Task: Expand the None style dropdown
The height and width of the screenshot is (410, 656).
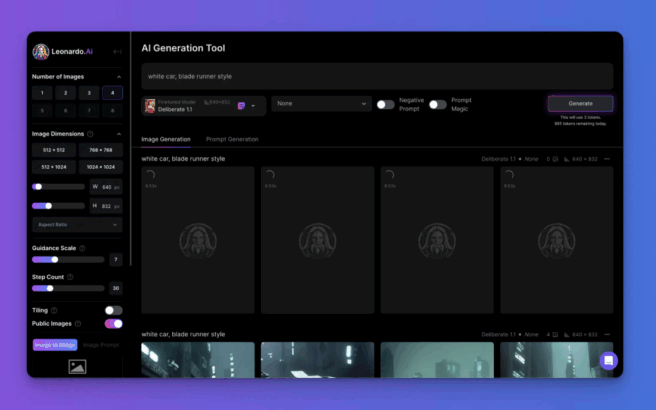Action: [321, 104]
